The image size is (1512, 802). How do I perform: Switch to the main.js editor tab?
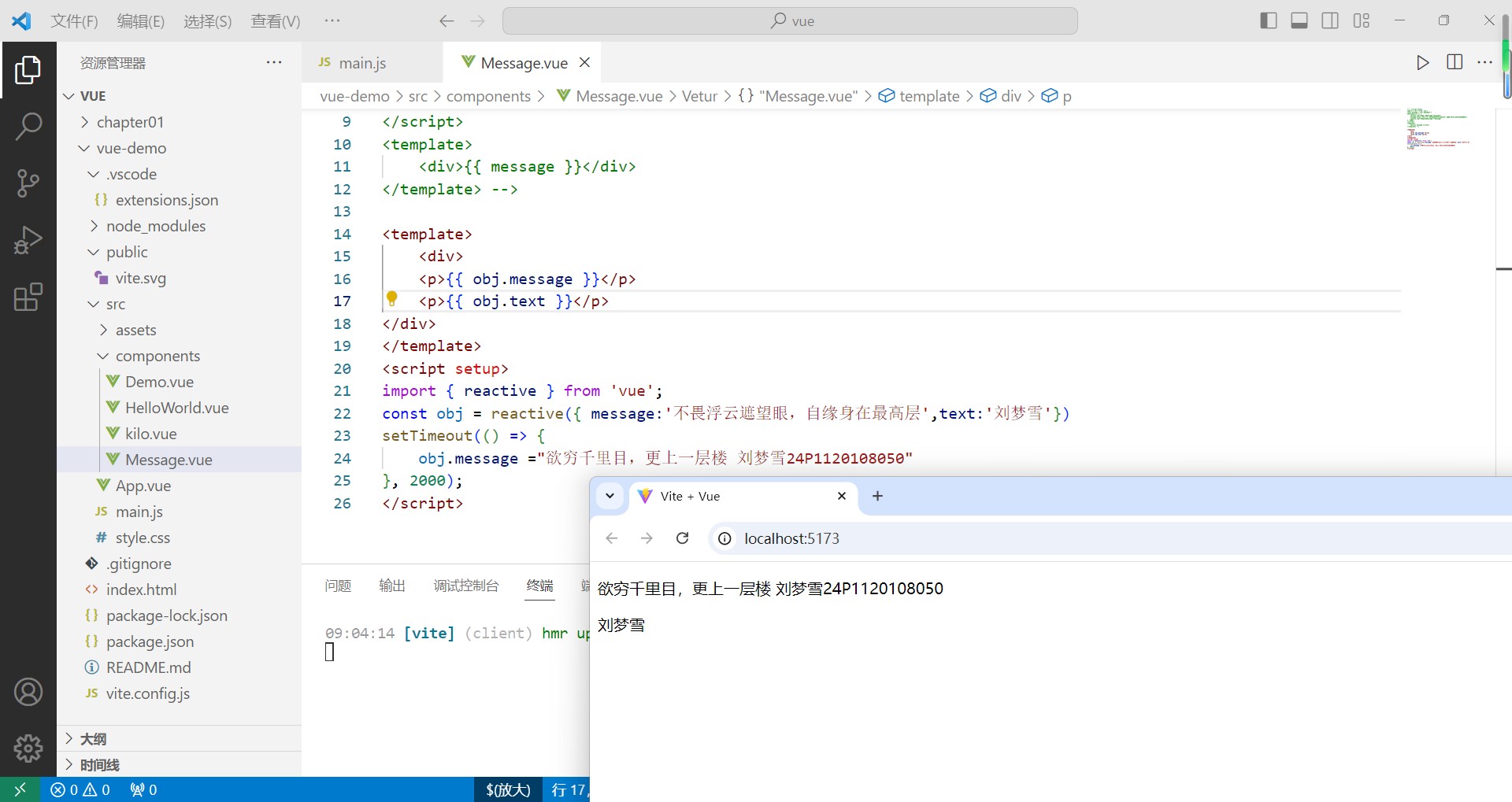point(363,63)
